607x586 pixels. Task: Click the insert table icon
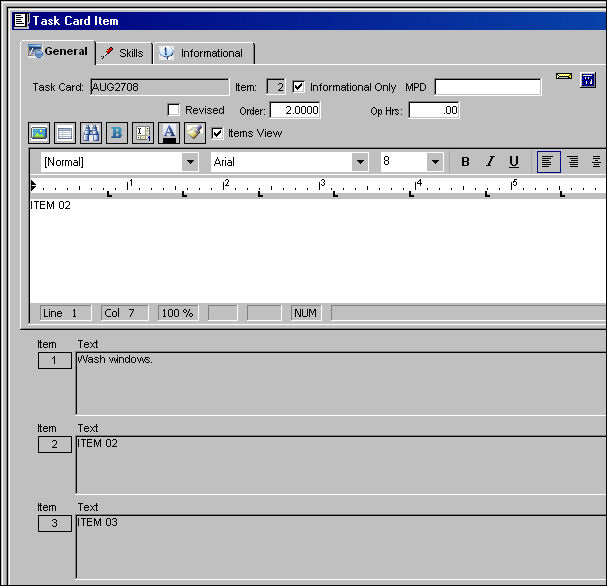coord(65,133)
